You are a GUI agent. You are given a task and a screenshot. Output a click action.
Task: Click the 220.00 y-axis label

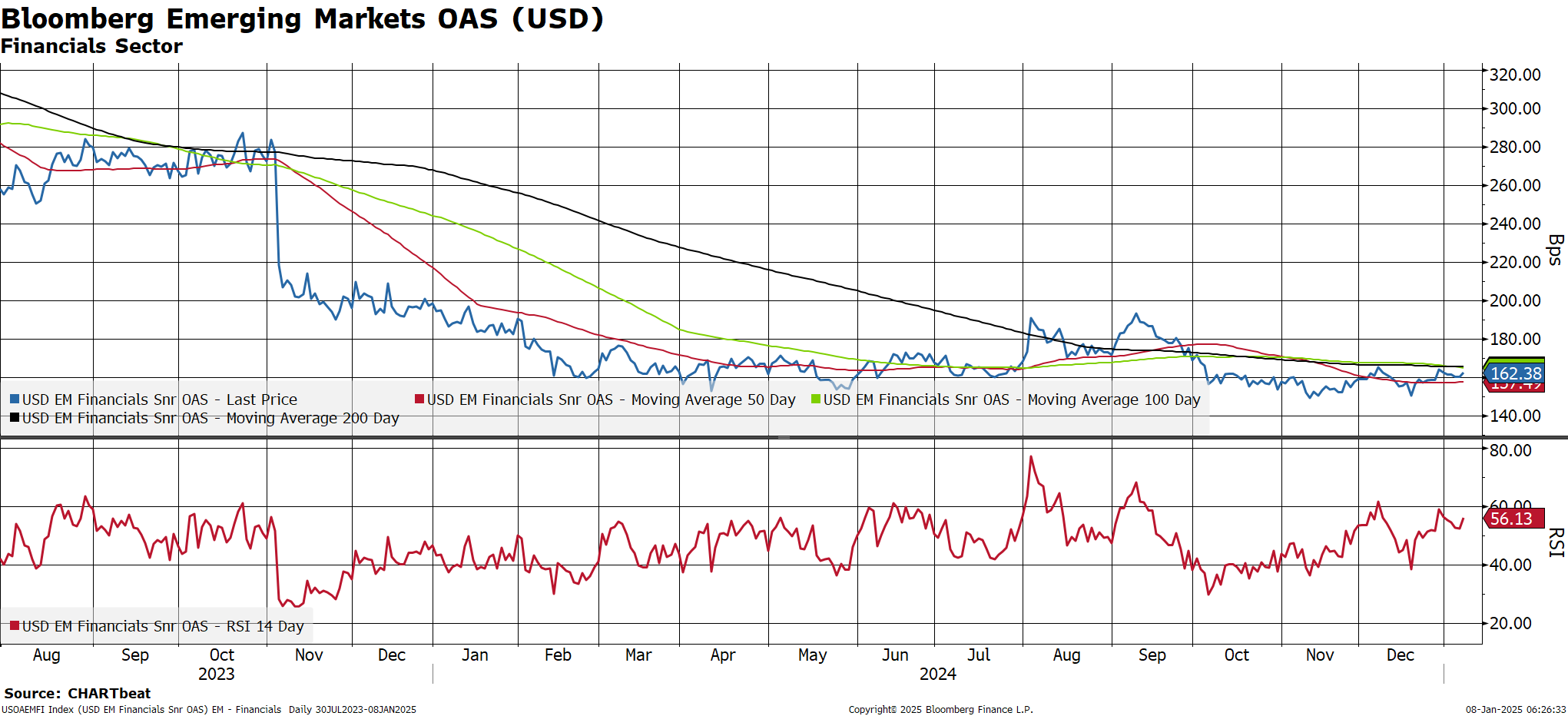point(1515,262)
